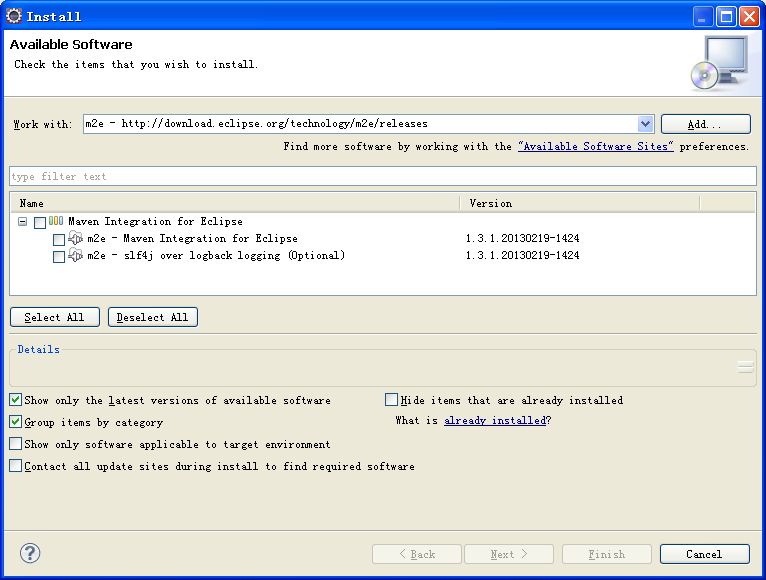
Task: Click the Cancel button
Action: 704,554
